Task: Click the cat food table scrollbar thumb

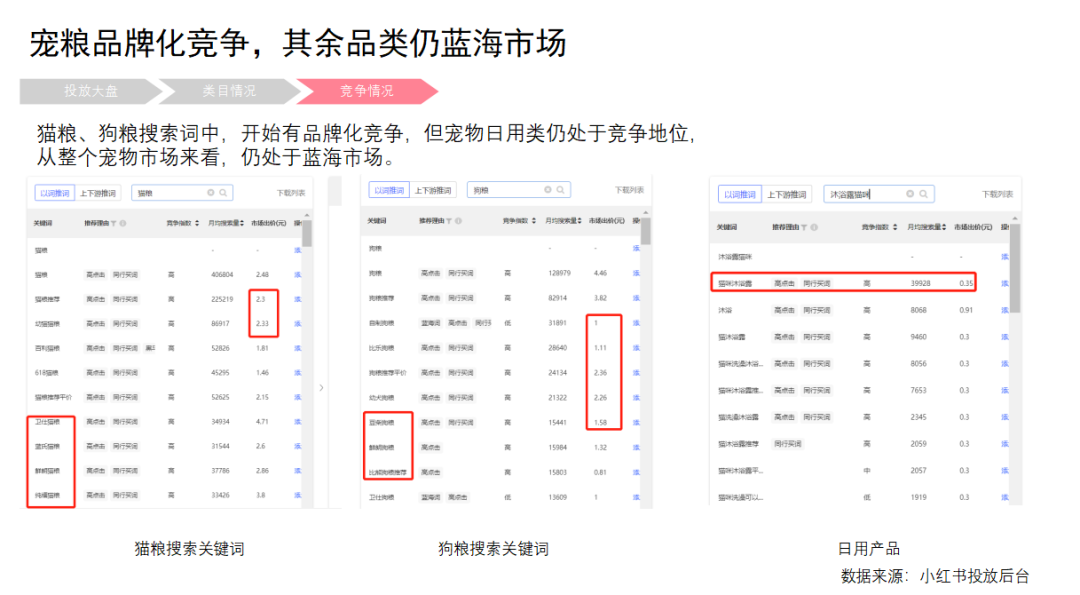Action: 307,233
